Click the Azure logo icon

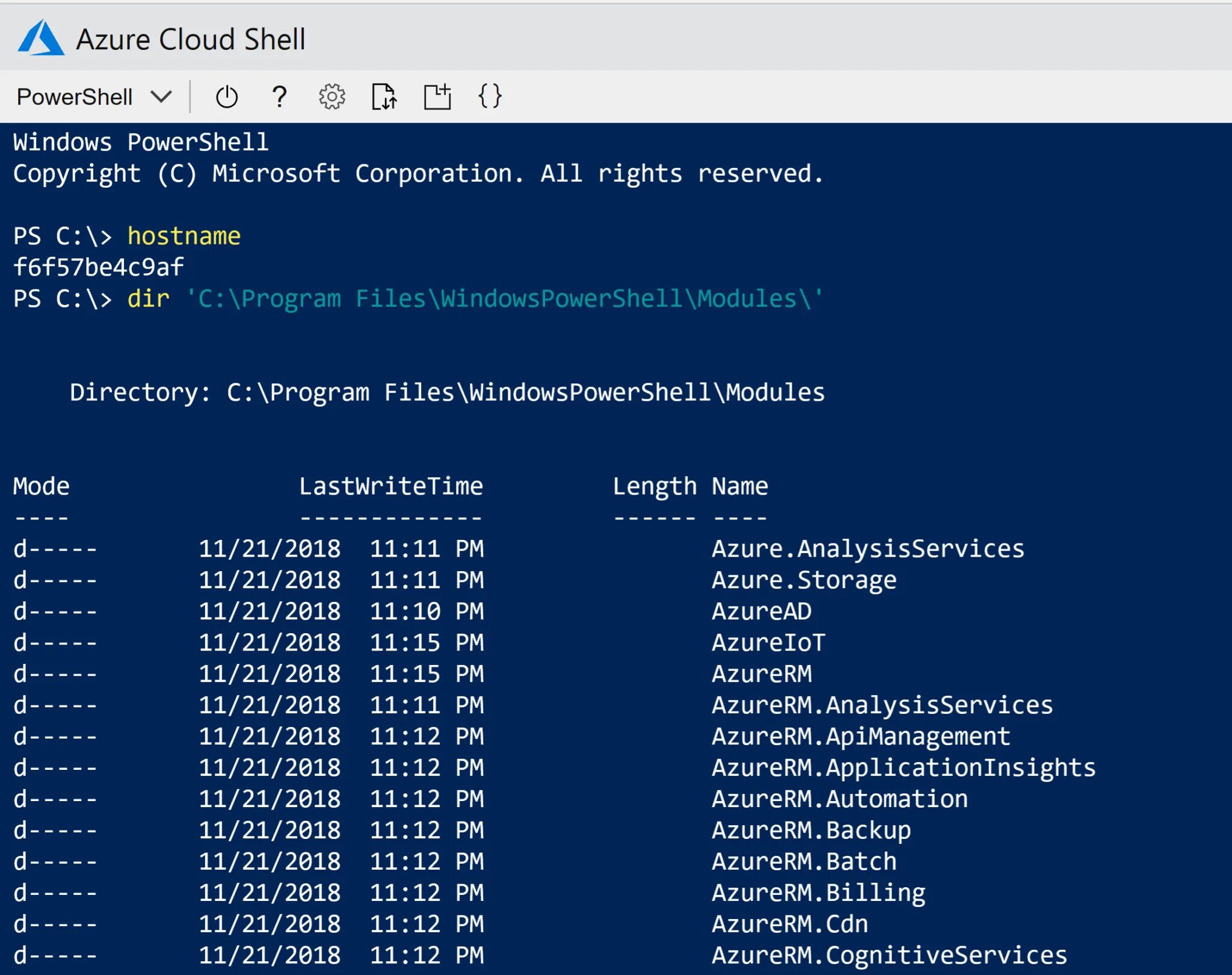tap(40, 39)
